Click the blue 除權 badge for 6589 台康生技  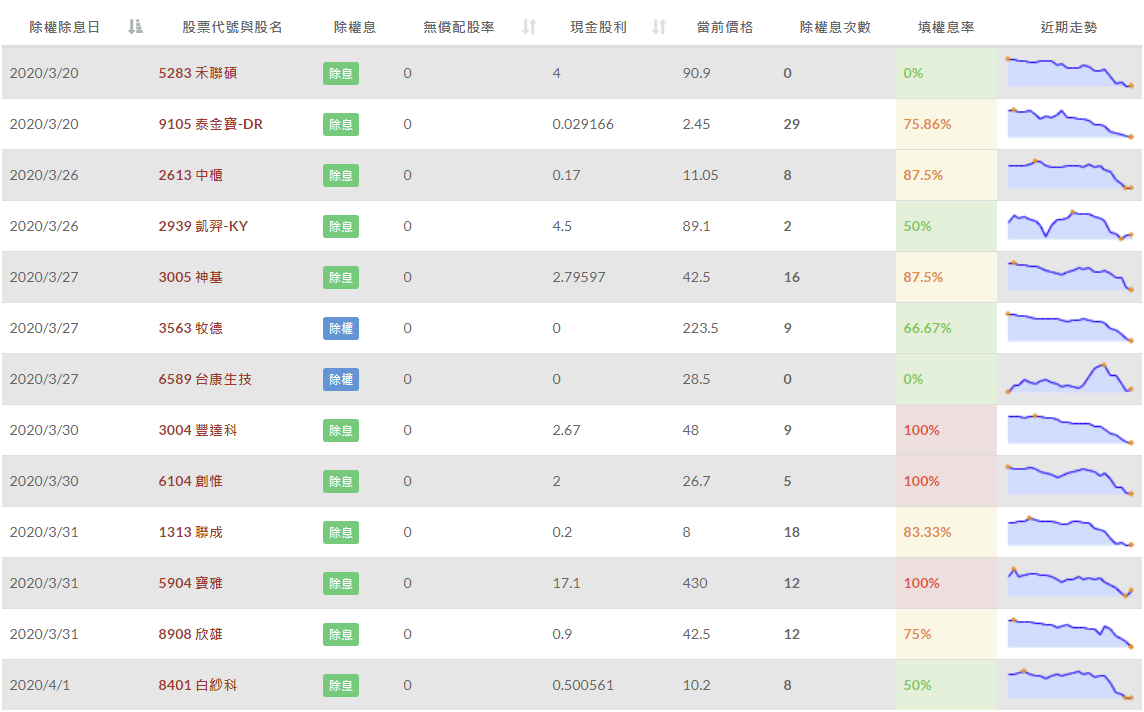[341, 380]
